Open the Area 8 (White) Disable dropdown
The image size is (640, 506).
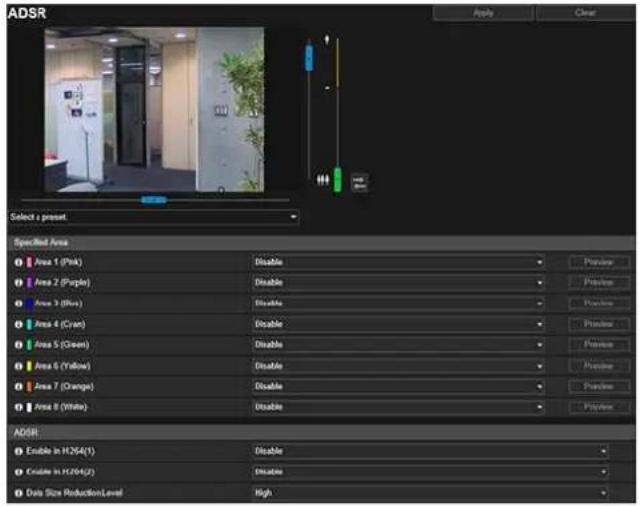[x=398, y=407]
